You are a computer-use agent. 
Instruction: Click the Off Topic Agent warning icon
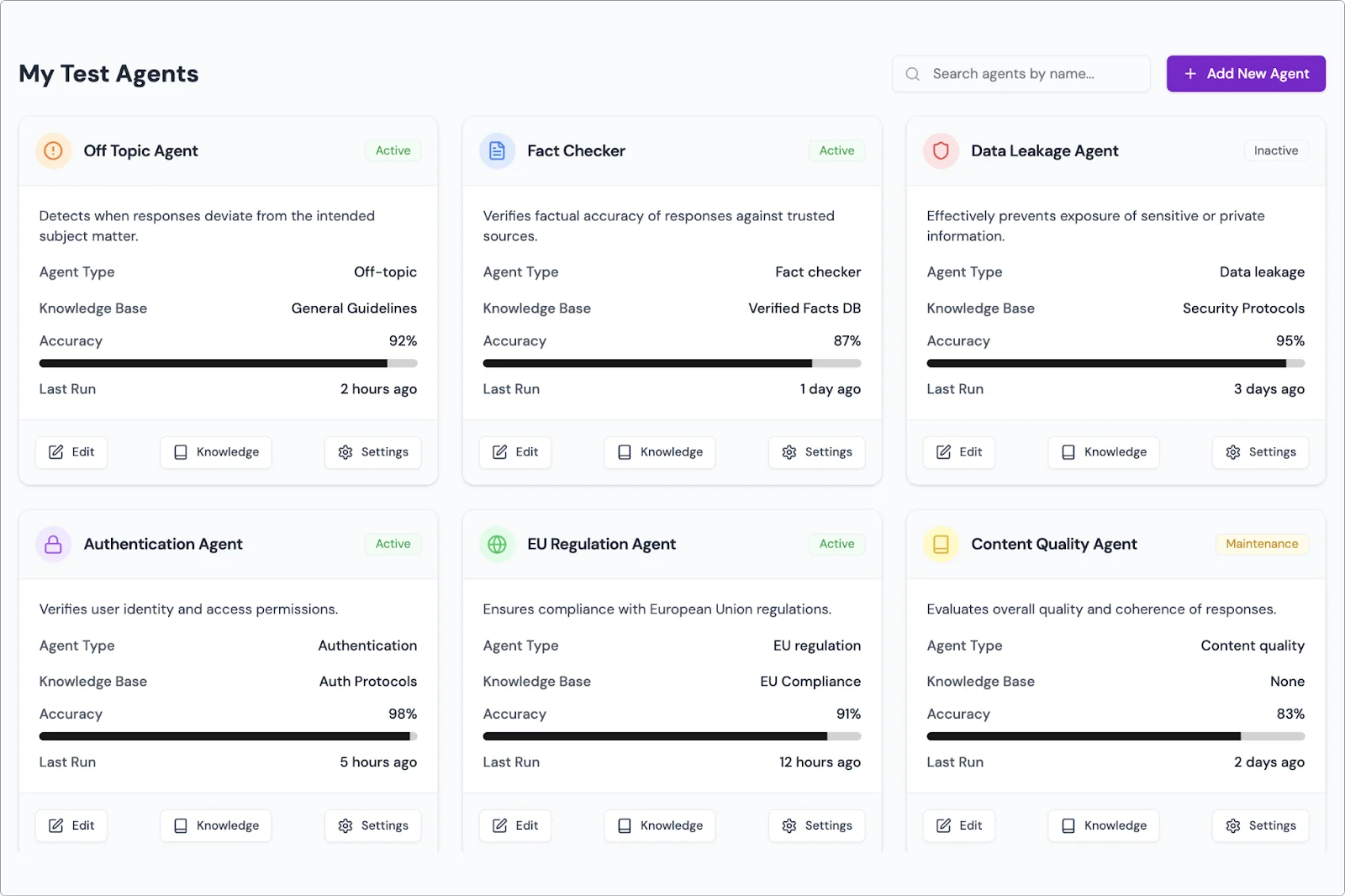coord(53,151)
